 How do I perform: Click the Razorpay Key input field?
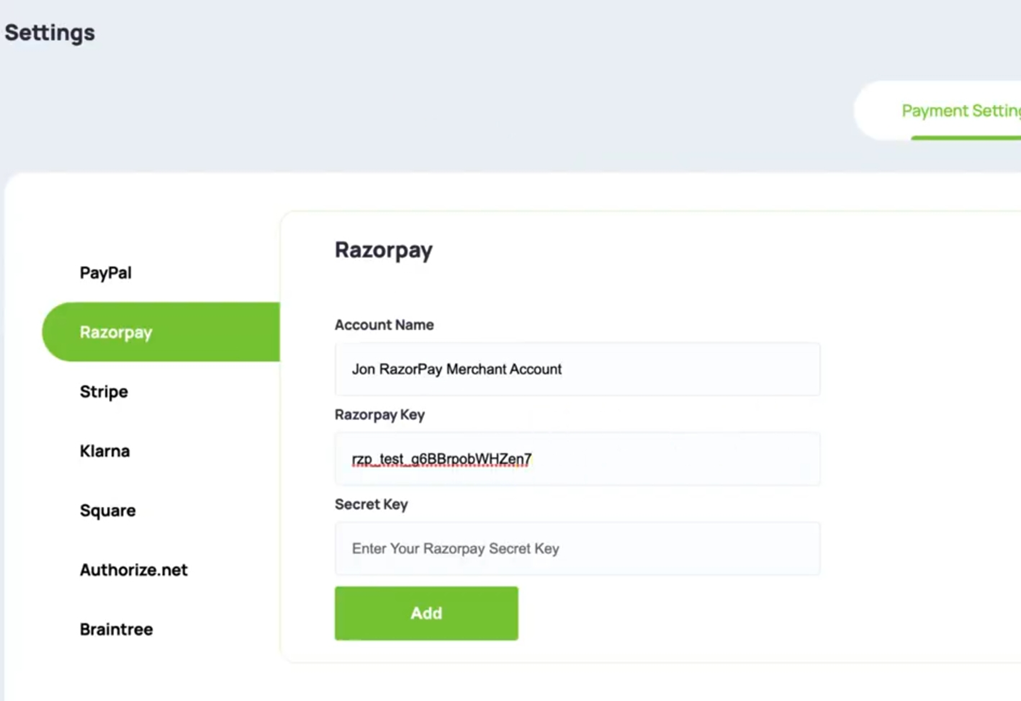577,458
